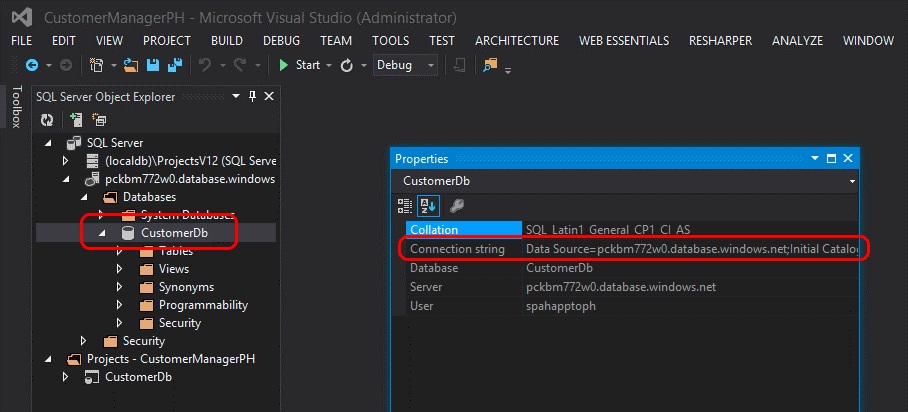This screenshot has height=412, width=908.
Task: Switch Properties to Categorized view
Action: tap(405, 206)
